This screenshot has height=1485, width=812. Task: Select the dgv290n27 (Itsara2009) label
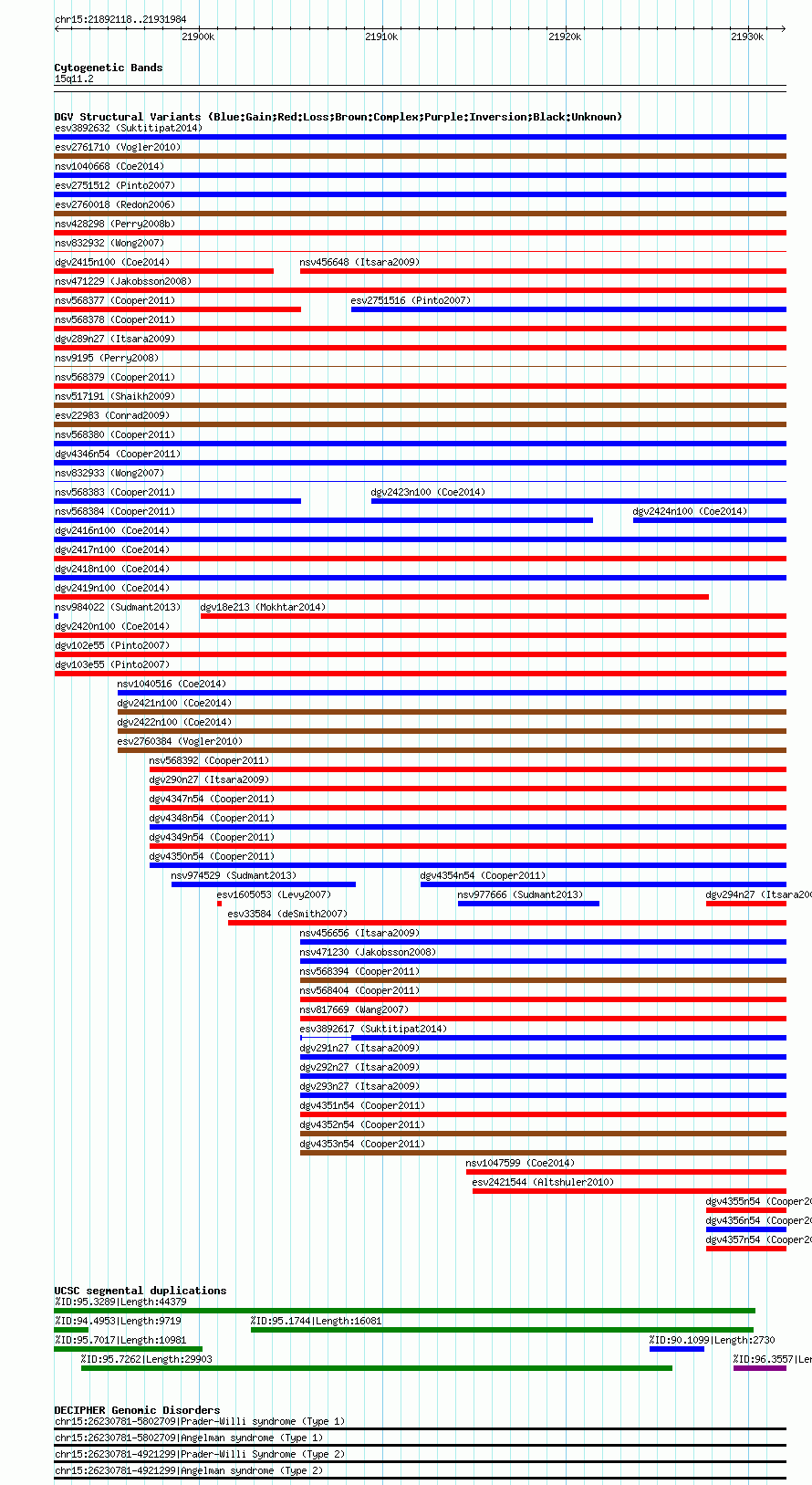pyautogui.click(x=209, y=779)
